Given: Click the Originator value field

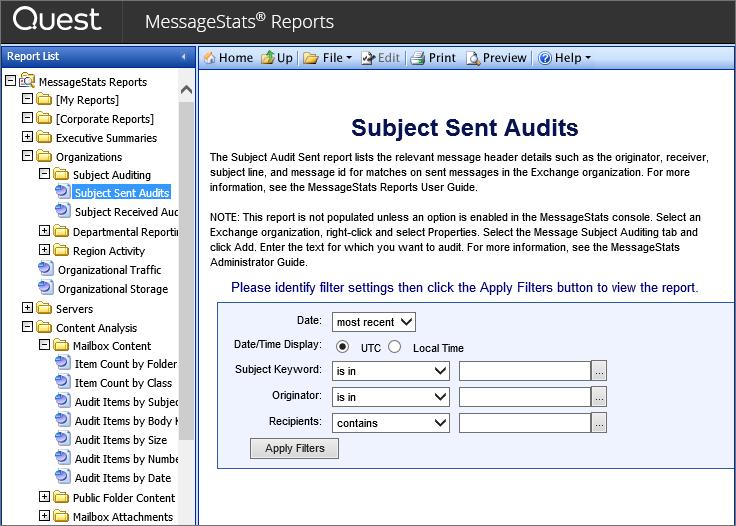Looking at the screenshot, I should coord(524,396).
